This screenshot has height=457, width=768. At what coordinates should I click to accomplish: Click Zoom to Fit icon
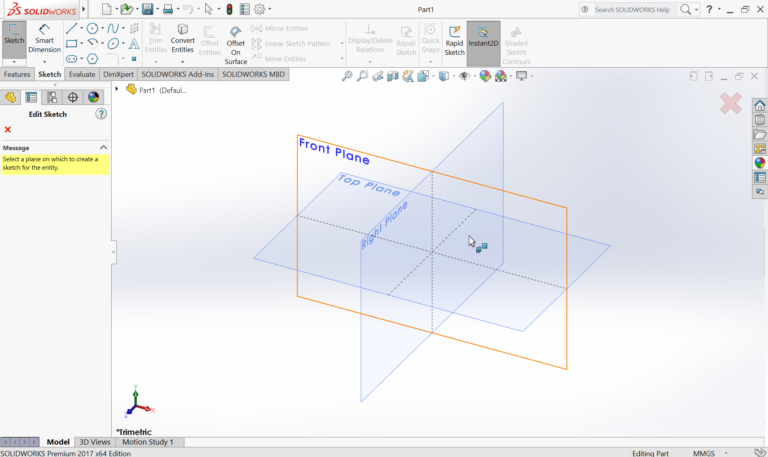click(347, 76)
